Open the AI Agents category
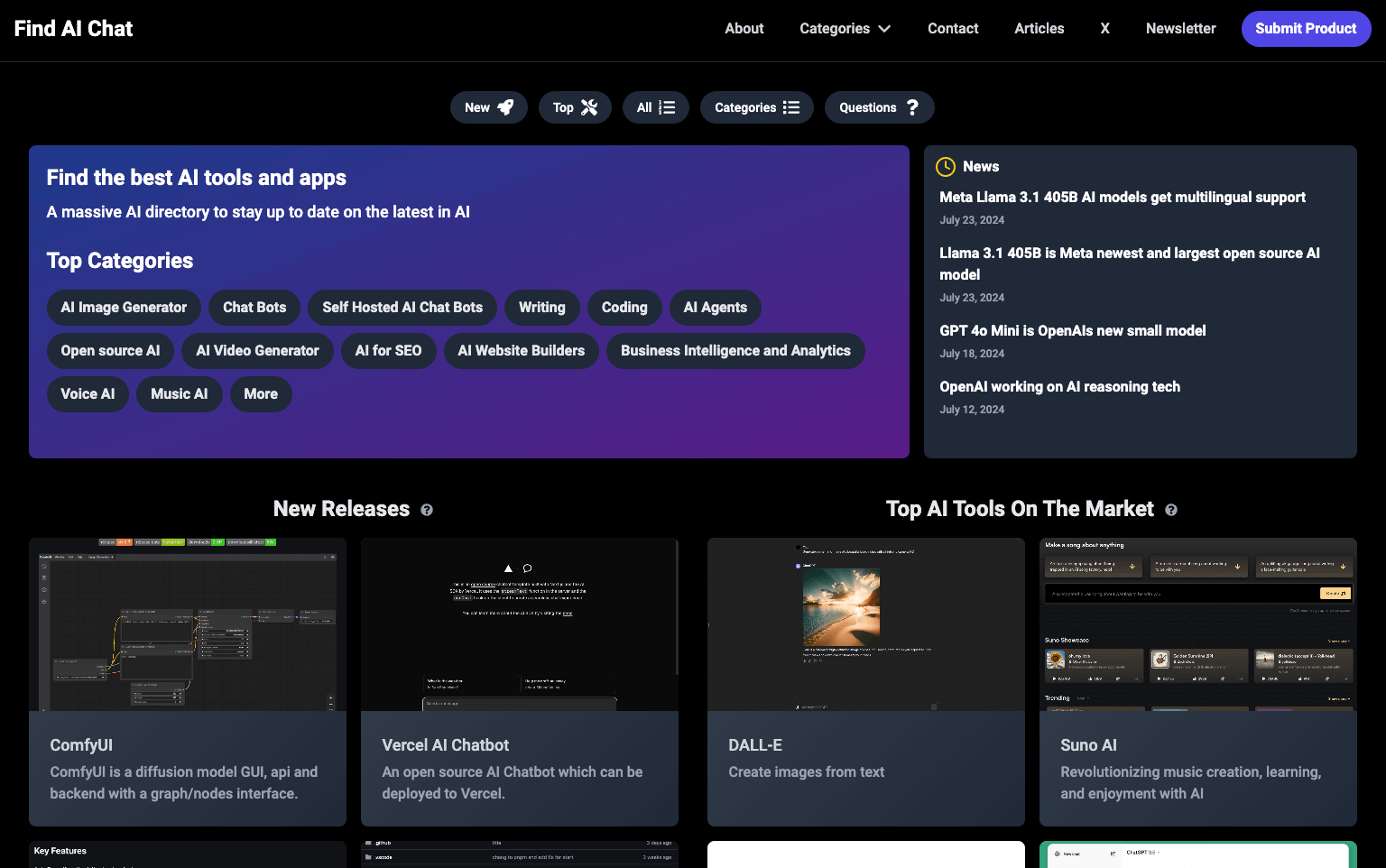The height and width of the screenshot is (868, 1386). point(716,308)
